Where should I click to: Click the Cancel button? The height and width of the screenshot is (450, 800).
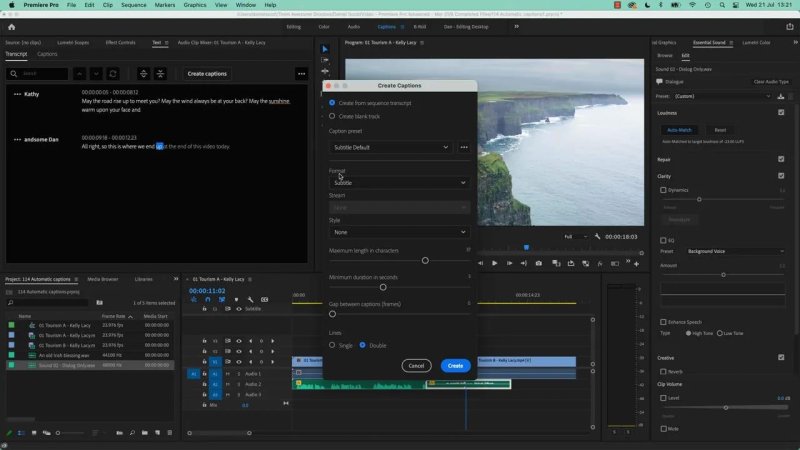click(x=416, y=366)
